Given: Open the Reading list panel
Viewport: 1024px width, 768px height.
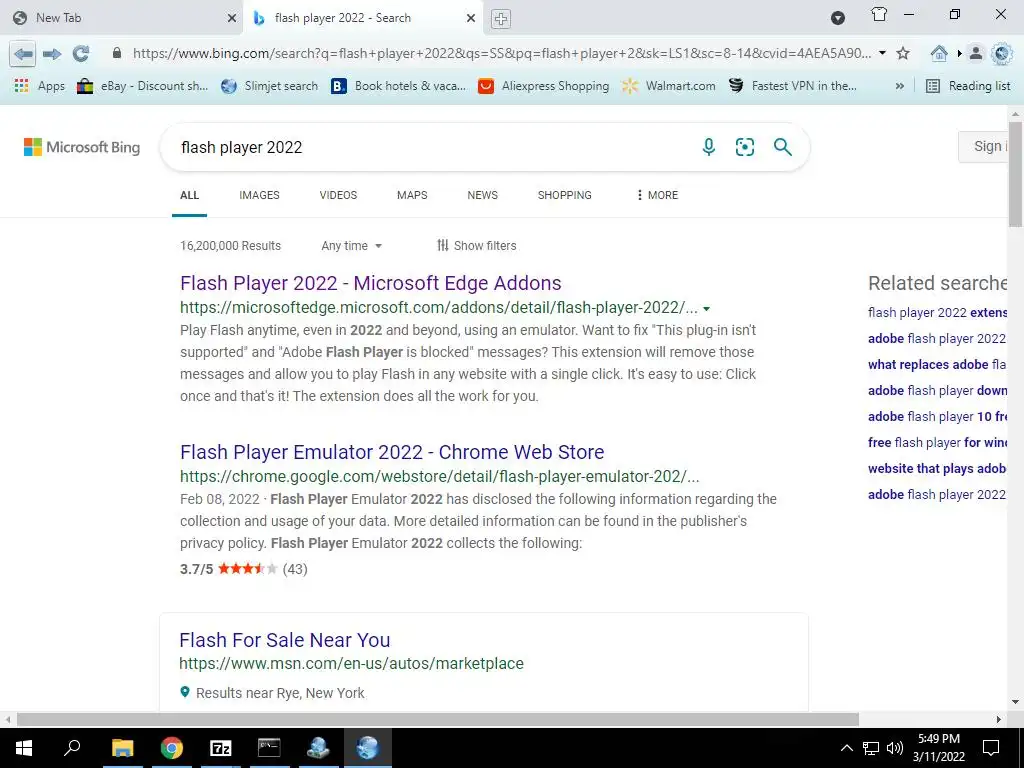Looking at the screenshot, I should point(968,86).
